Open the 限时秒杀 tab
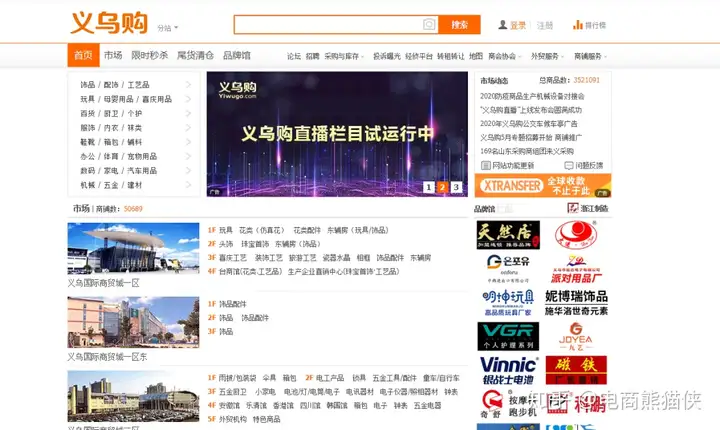Image resolution: width=720 pixels, height=430 pixels. coord(150,55)
